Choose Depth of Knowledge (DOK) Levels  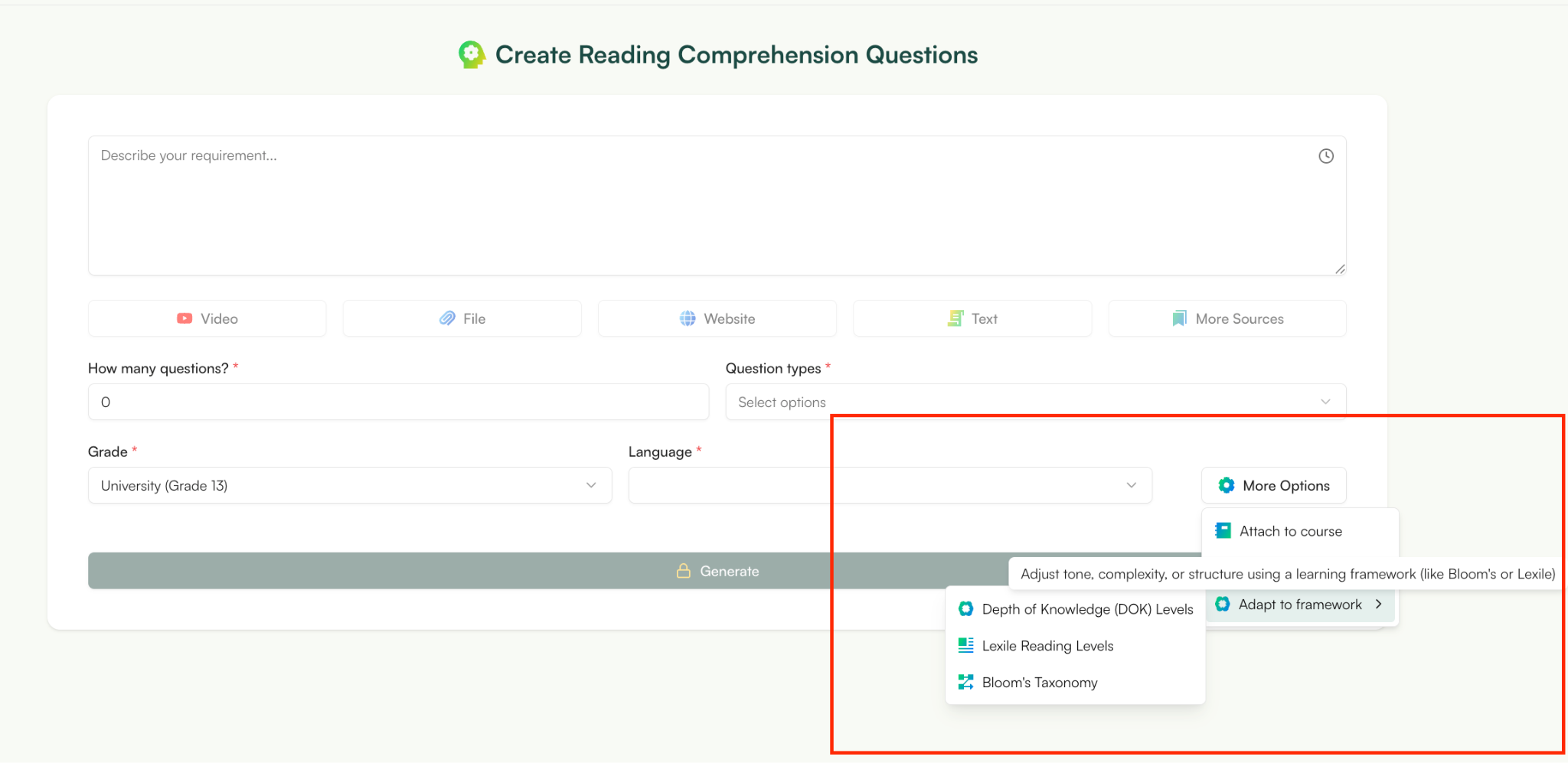pyautogui.click(x=1076, y=609)
